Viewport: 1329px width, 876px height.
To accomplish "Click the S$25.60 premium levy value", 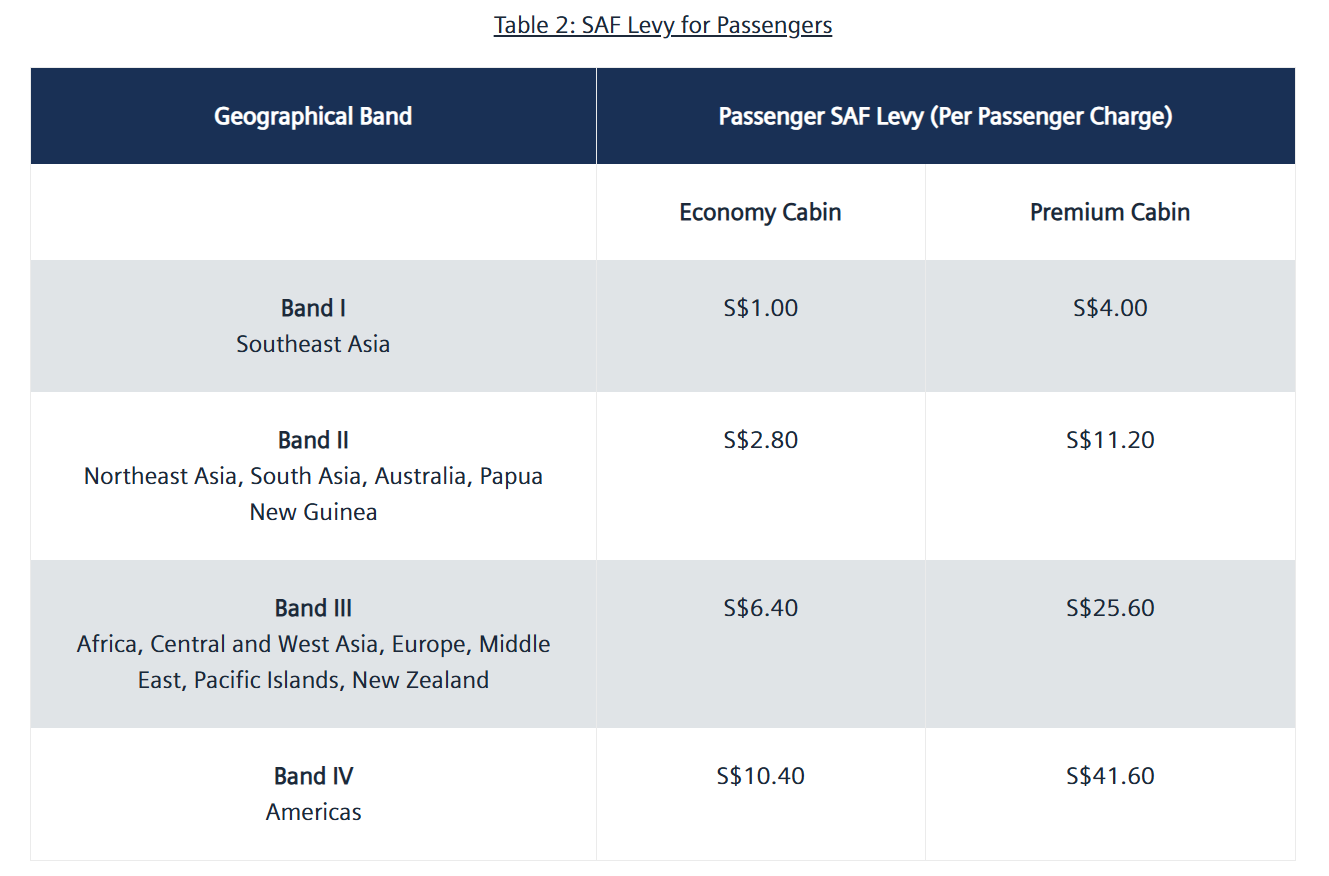I will (x=1110, y=608).
